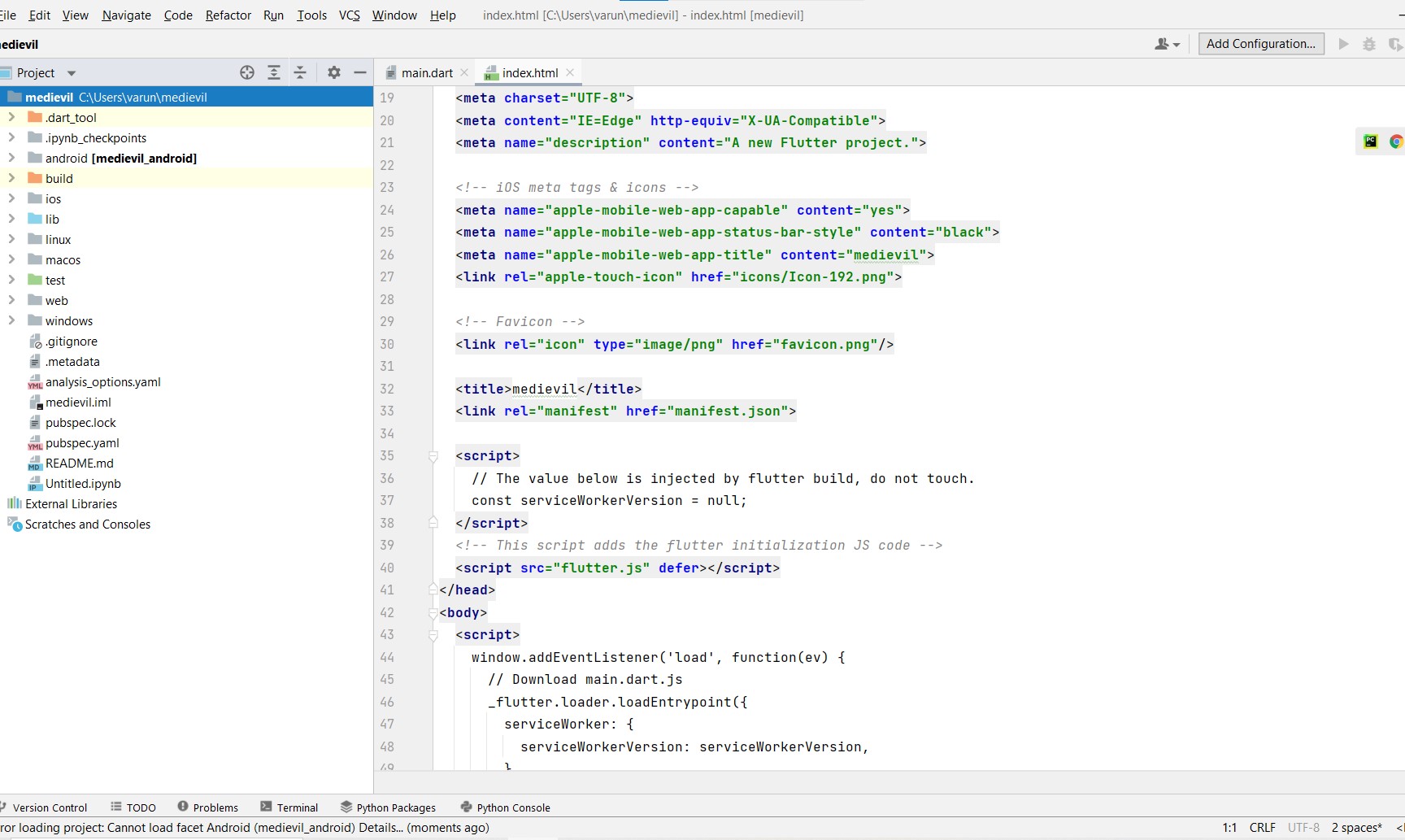Open the Refactor menu
This screenshot has width=1405, height=840.
228,15
